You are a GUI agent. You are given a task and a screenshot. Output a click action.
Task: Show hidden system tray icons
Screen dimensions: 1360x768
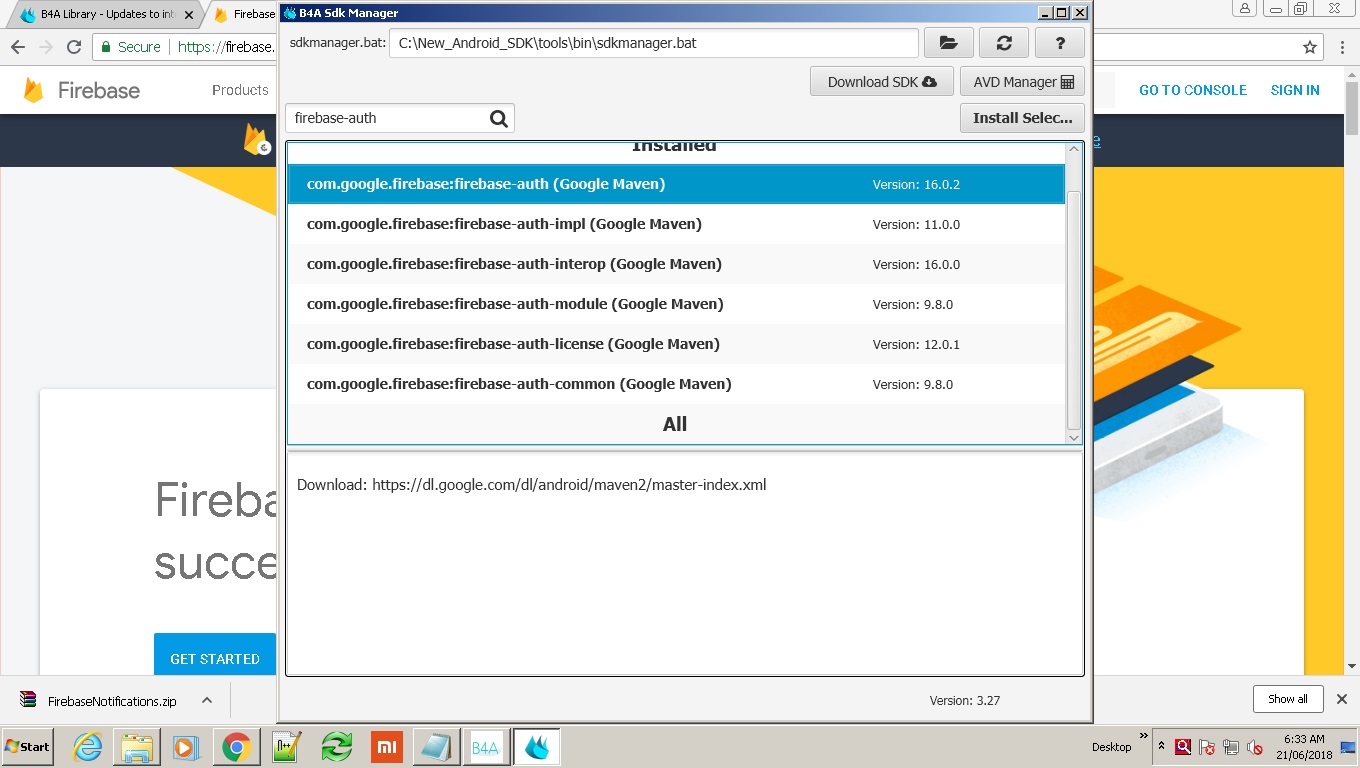[x=1161, y=746]
